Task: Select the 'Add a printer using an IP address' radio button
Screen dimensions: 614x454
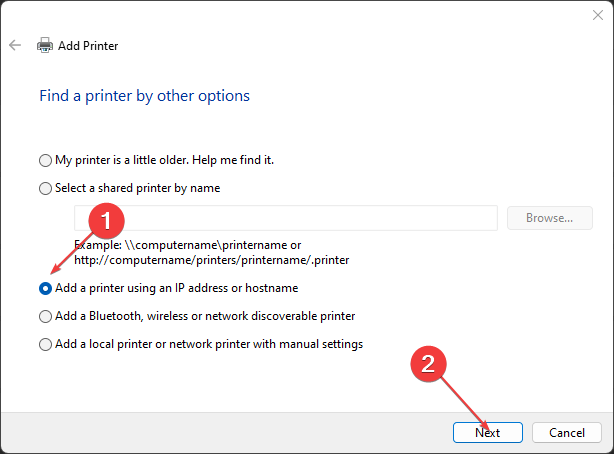Action: (x=45, y=289)
